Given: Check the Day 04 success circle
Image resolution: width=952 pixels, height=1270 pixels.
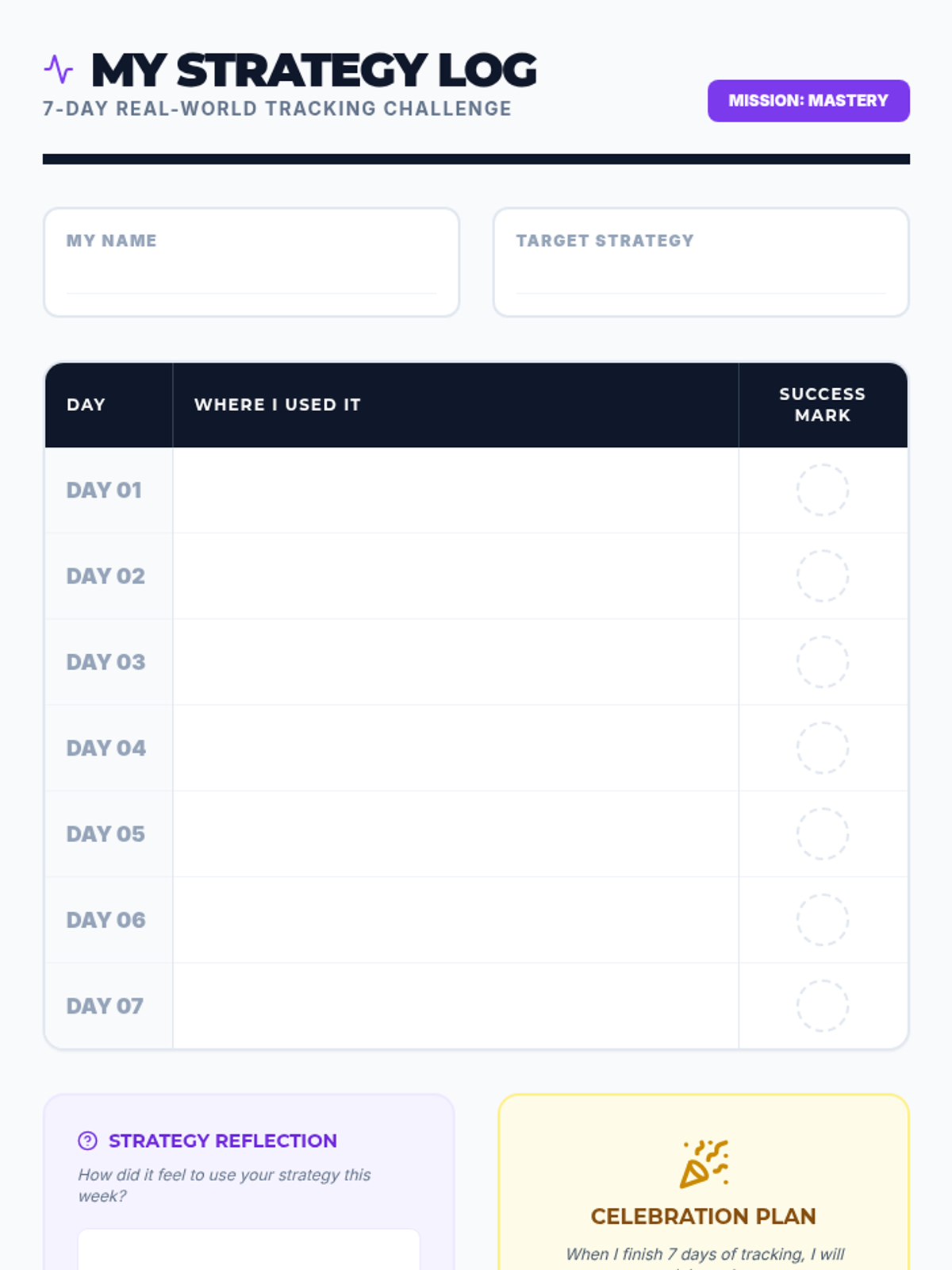Looking at the screenshot, I should click(823, 748).
